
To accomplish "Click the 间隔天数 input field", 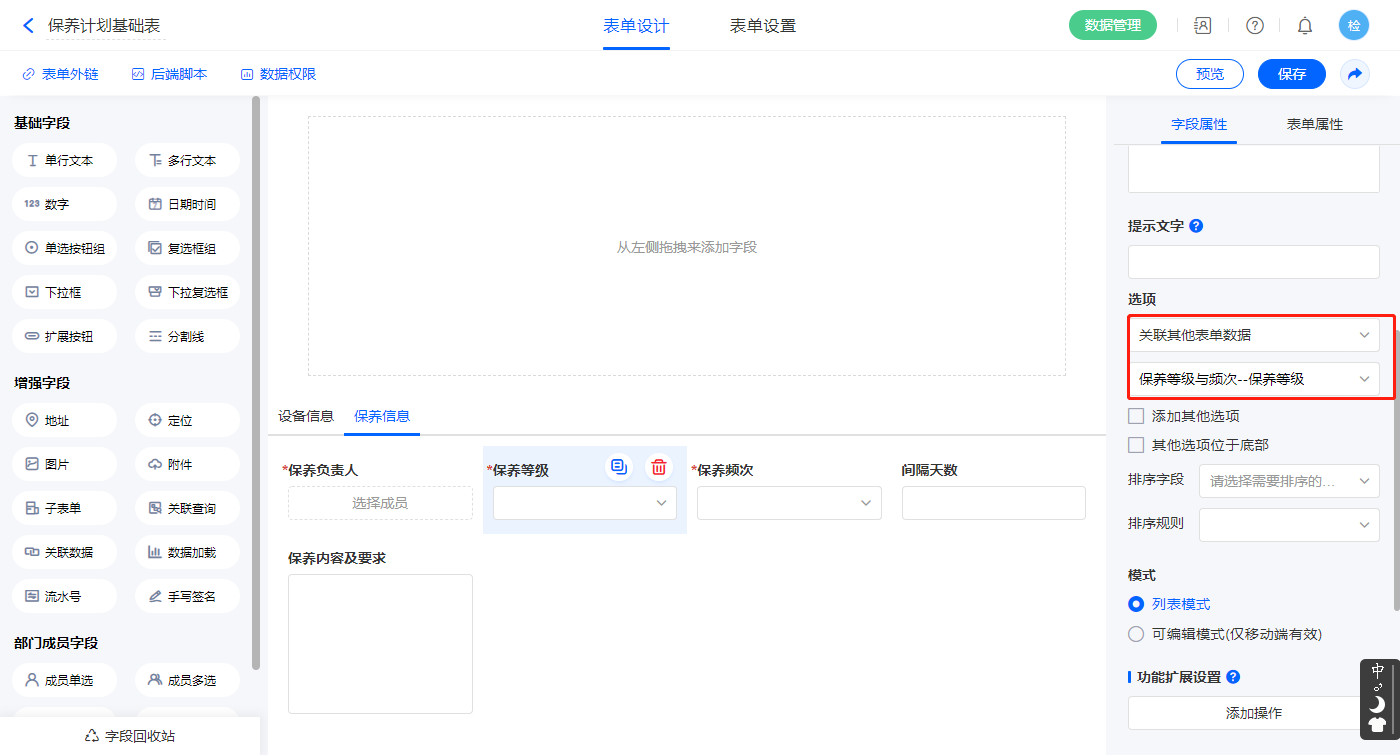I will pyautogui.click(x=993, y=503).
